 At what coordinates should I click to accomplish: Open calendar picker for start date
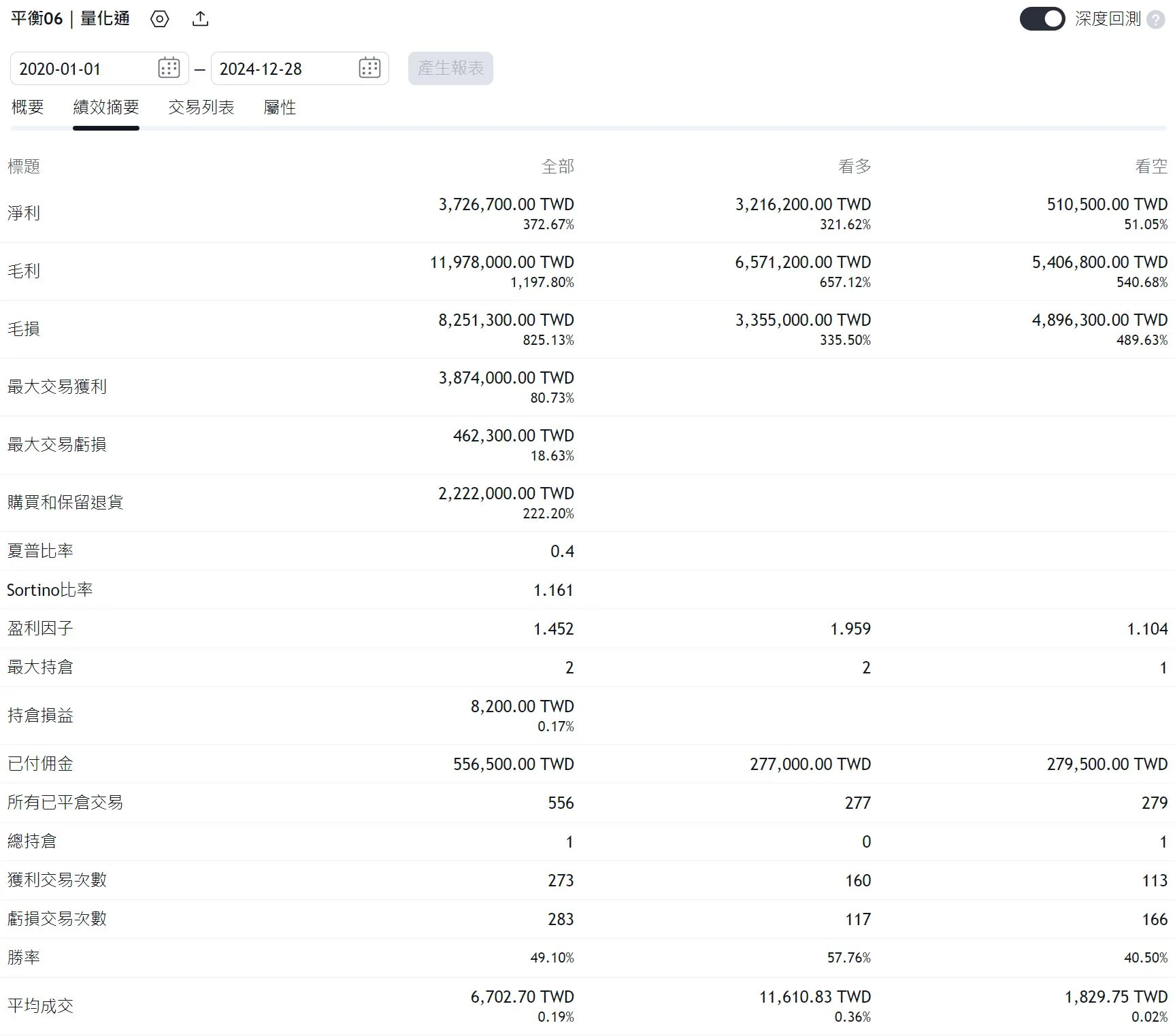[169, 68]
